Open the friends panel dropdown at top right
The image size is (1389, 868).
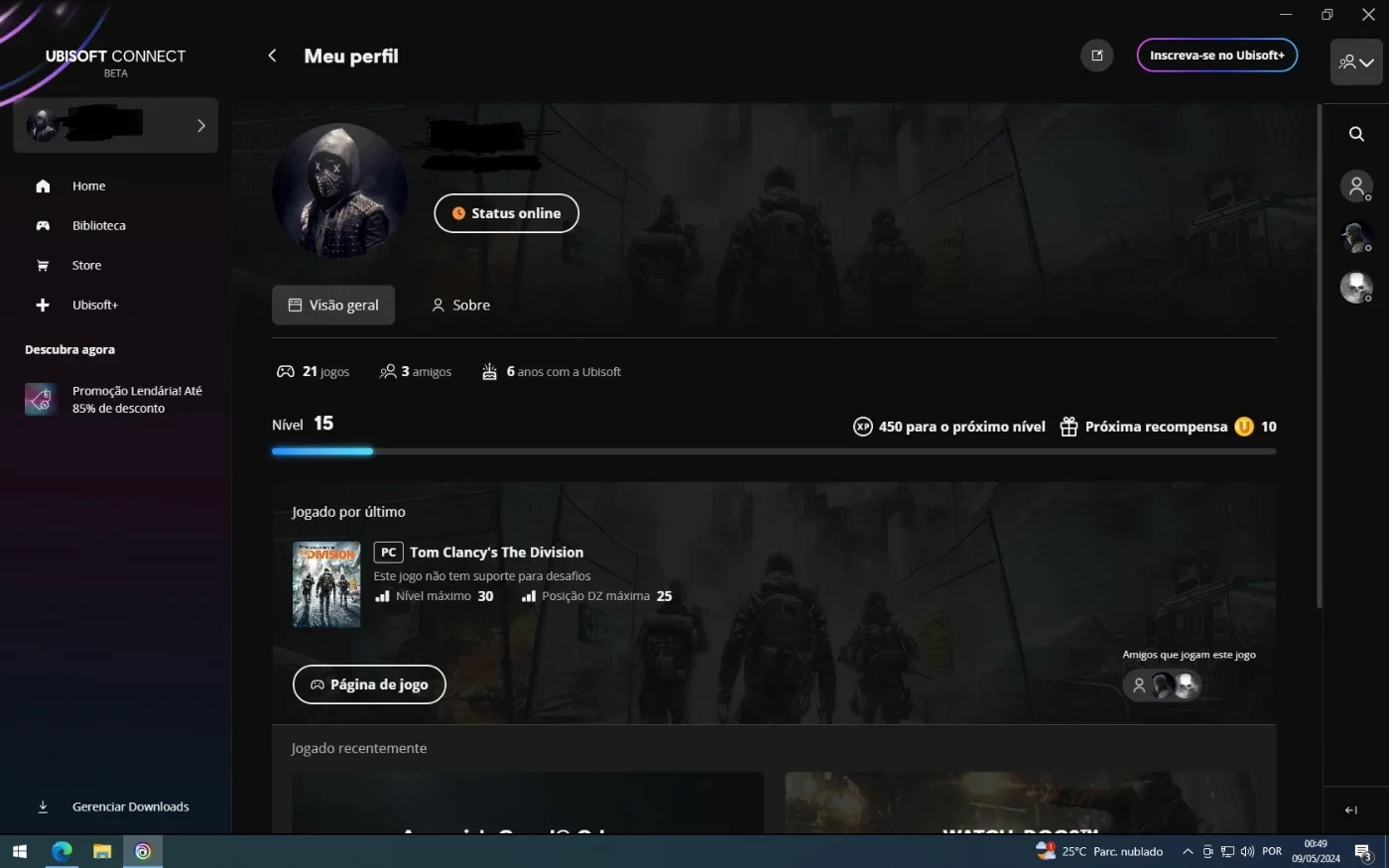tap(1356, 62)
